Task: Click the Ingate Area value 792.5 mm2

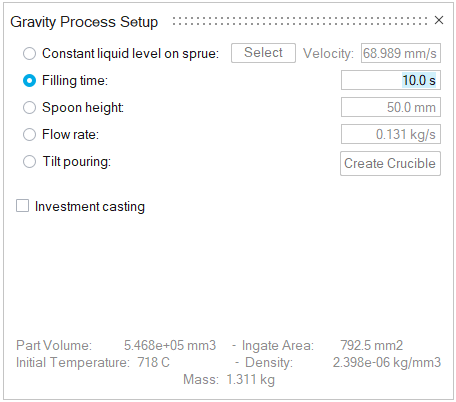Action: 372,345
